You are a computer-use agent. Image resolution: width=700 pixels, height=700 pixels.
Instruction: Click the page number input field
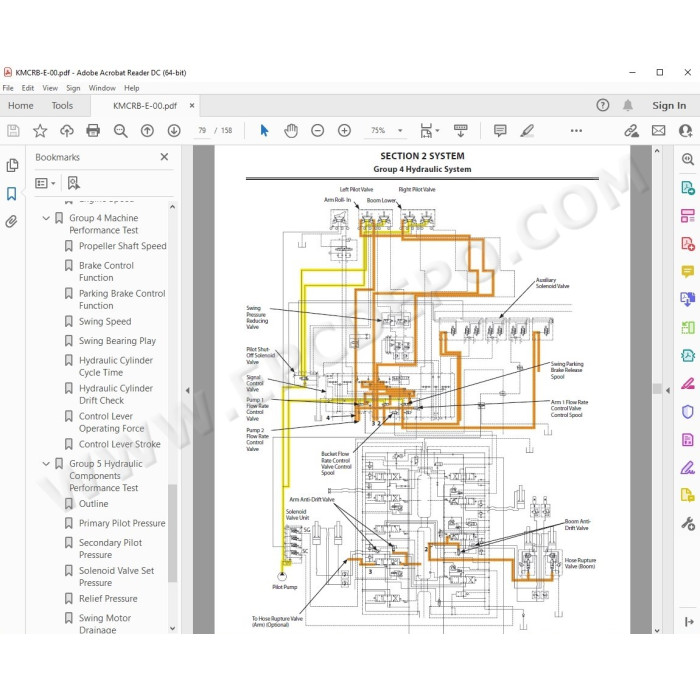(202, 130)
